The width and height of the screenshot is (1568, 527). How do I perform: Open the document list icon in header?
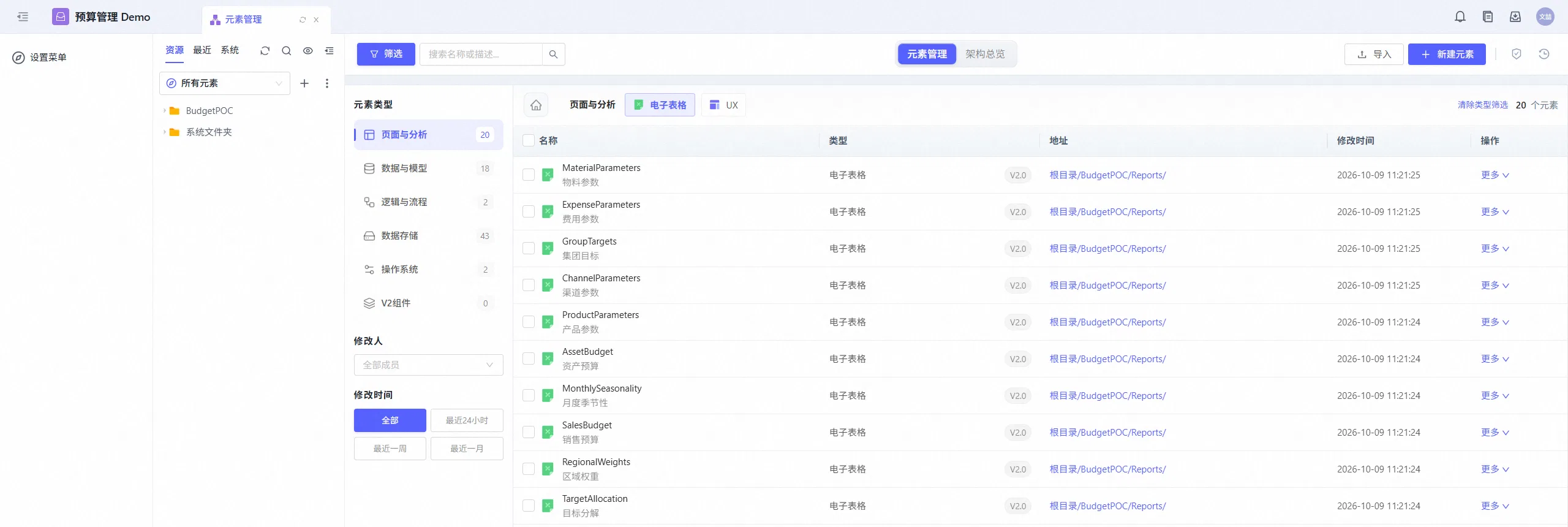[1488, 17]
